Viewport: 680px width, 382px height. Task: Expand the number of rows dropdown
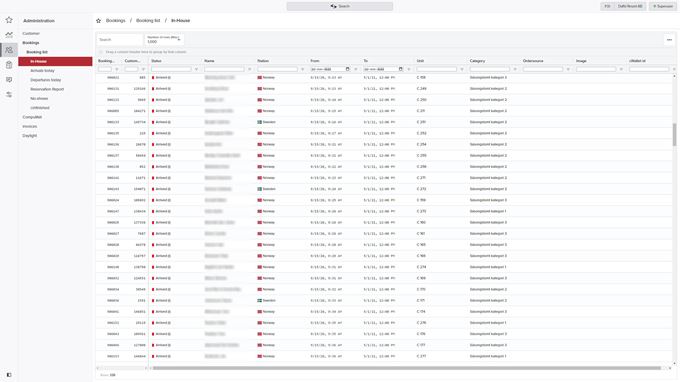tap(164, 39)
